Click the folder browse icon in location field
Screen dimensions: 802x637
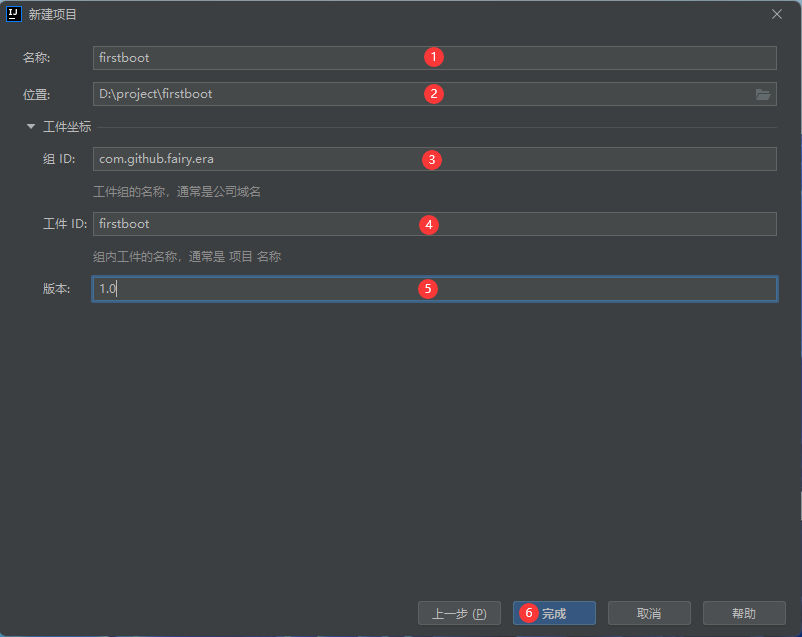coord(763,94)
